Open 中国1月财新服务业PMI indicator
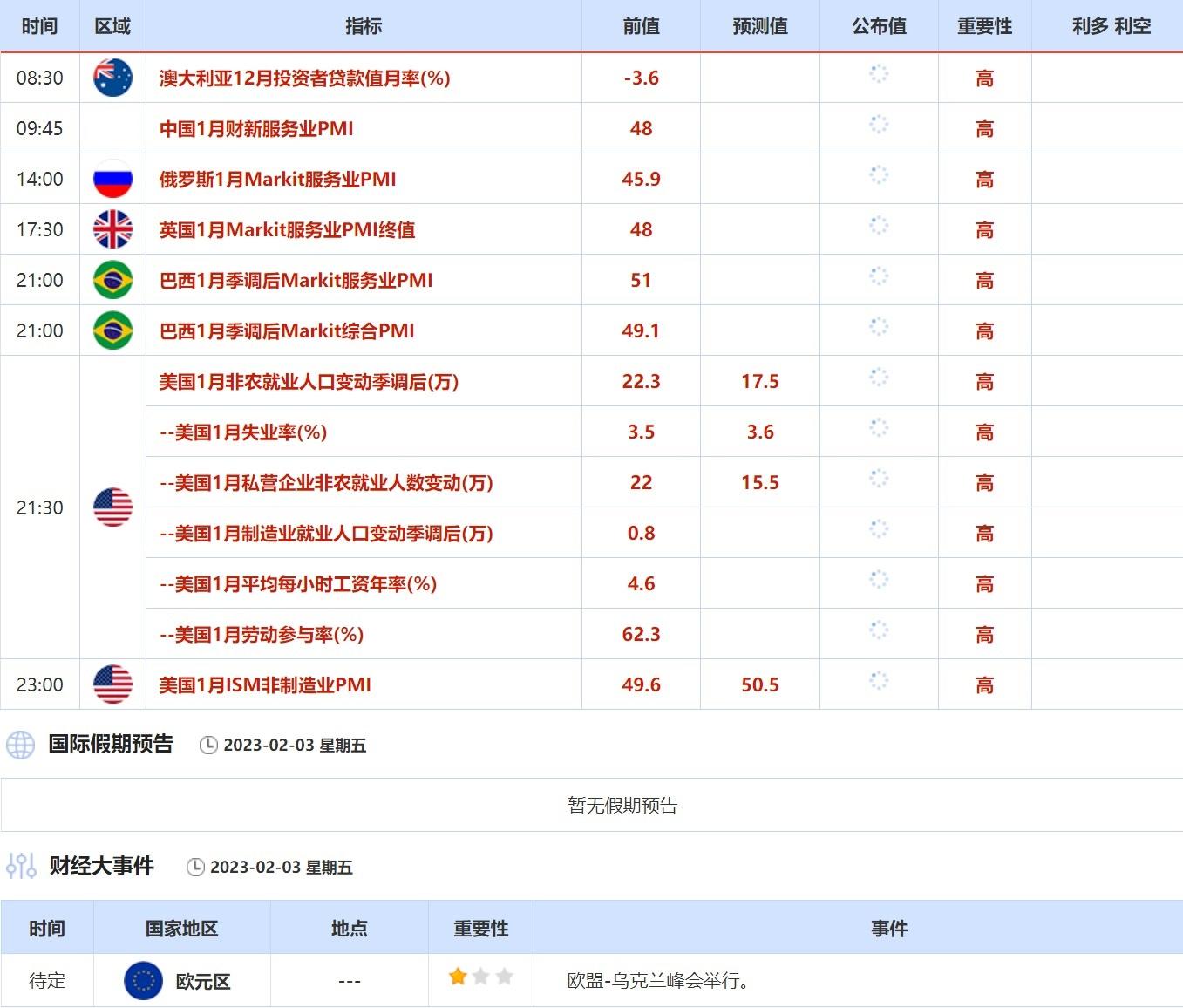Viewport: 1183px width, 1008px height. pos(256,129)
